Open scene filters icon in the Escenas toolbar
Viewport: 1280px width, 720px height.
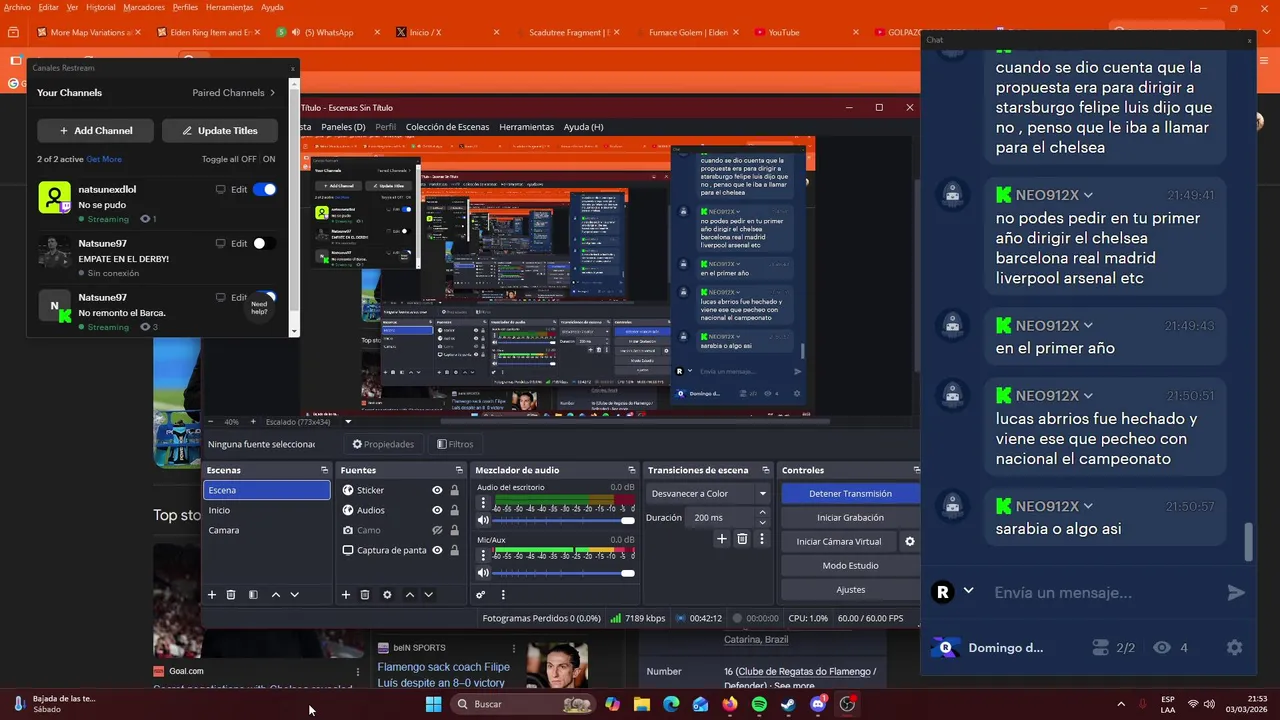point(253,595)
